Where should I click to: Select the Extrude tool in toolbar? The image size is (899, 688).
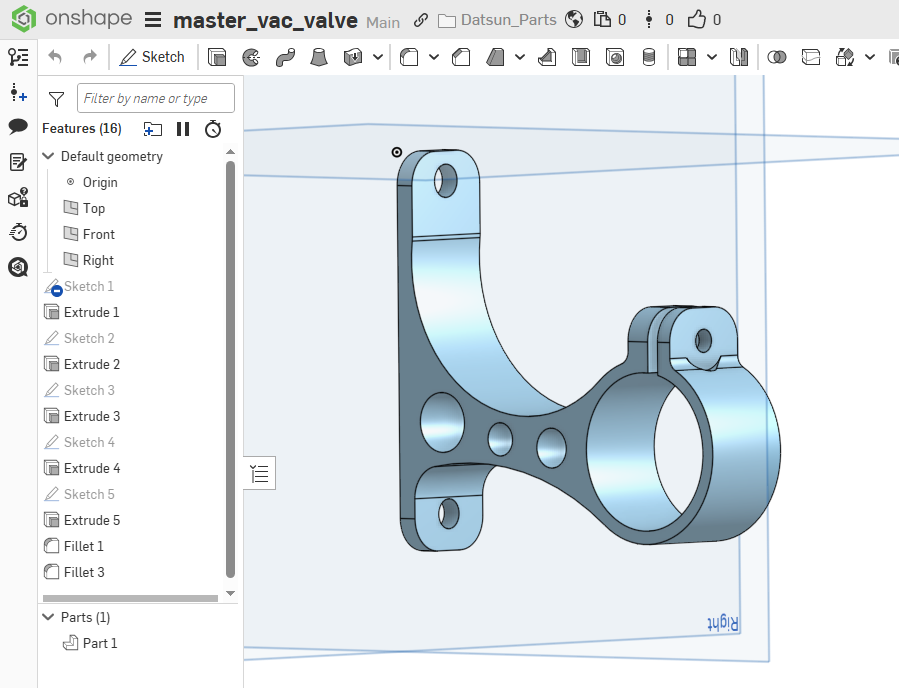[x=217, y=57]
